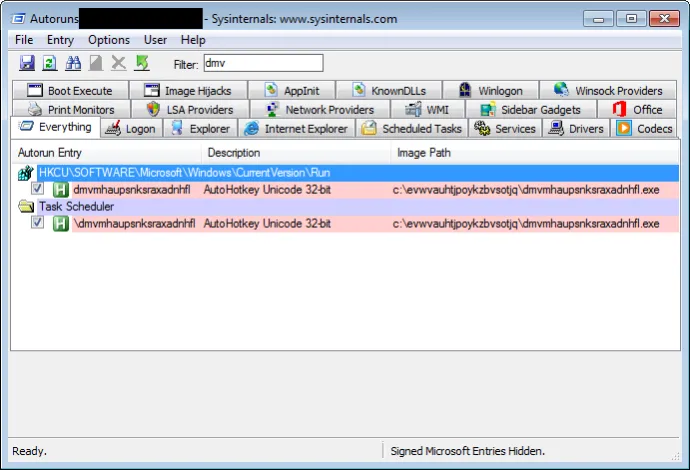Click the registry icon beside the HKCU Run key
The width and height of the screenshot is (690, 470).
(26, 173)
